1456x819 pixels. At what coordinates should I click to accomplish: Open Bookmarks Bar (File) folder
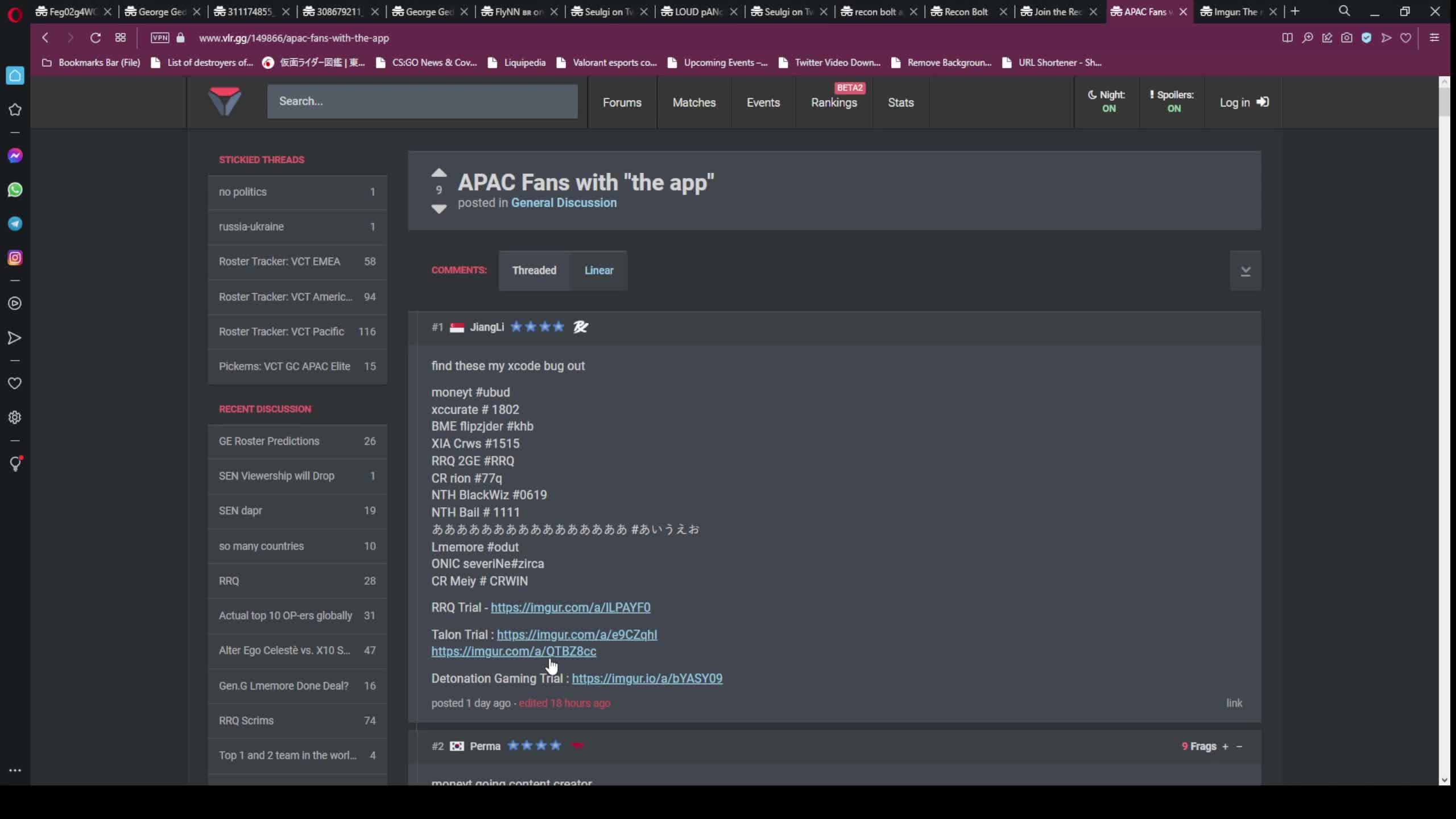pyautogui.click(x=92, y=63)
